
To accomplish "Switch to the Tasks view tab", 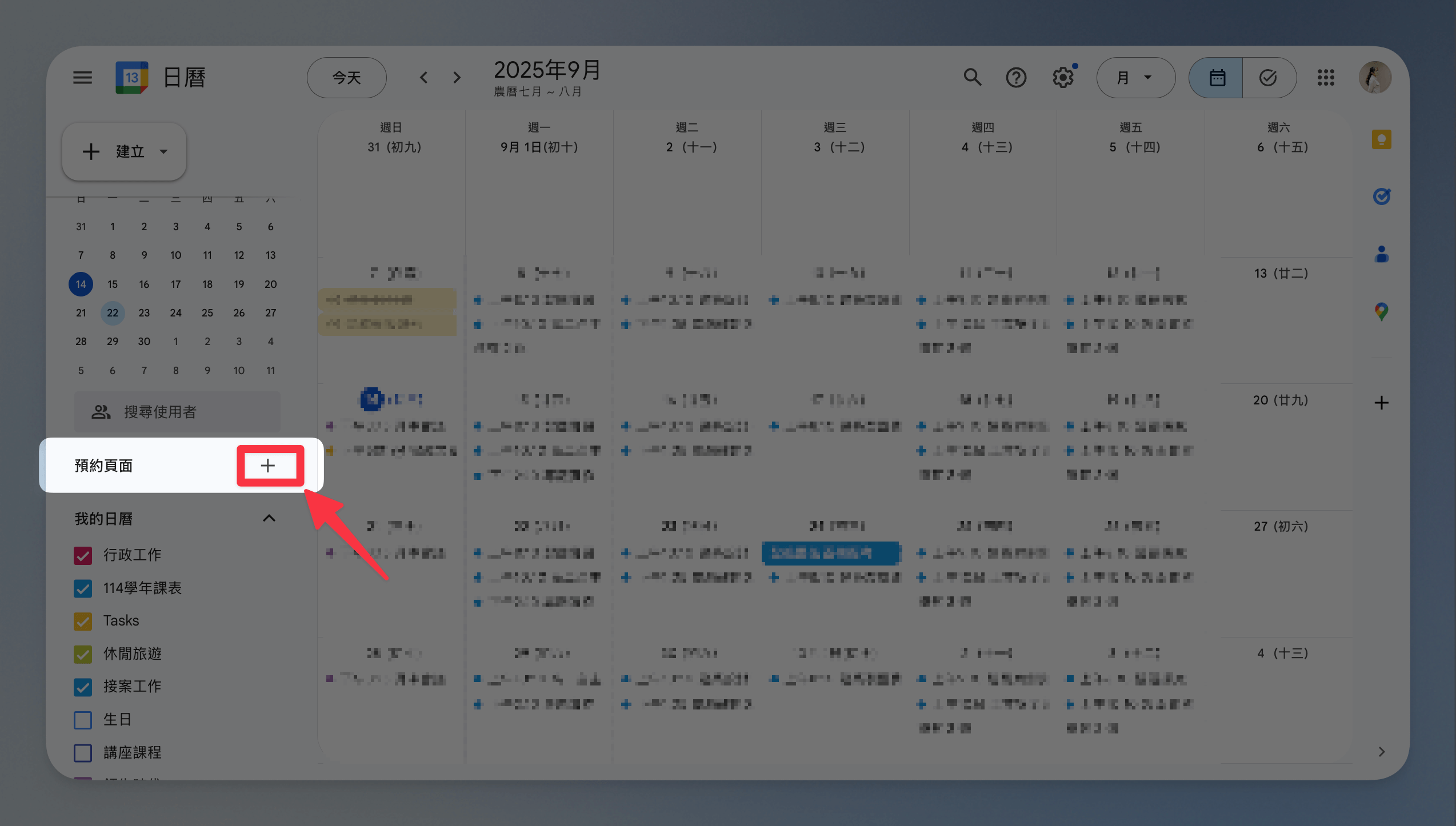I will [x=1268, y=77].
